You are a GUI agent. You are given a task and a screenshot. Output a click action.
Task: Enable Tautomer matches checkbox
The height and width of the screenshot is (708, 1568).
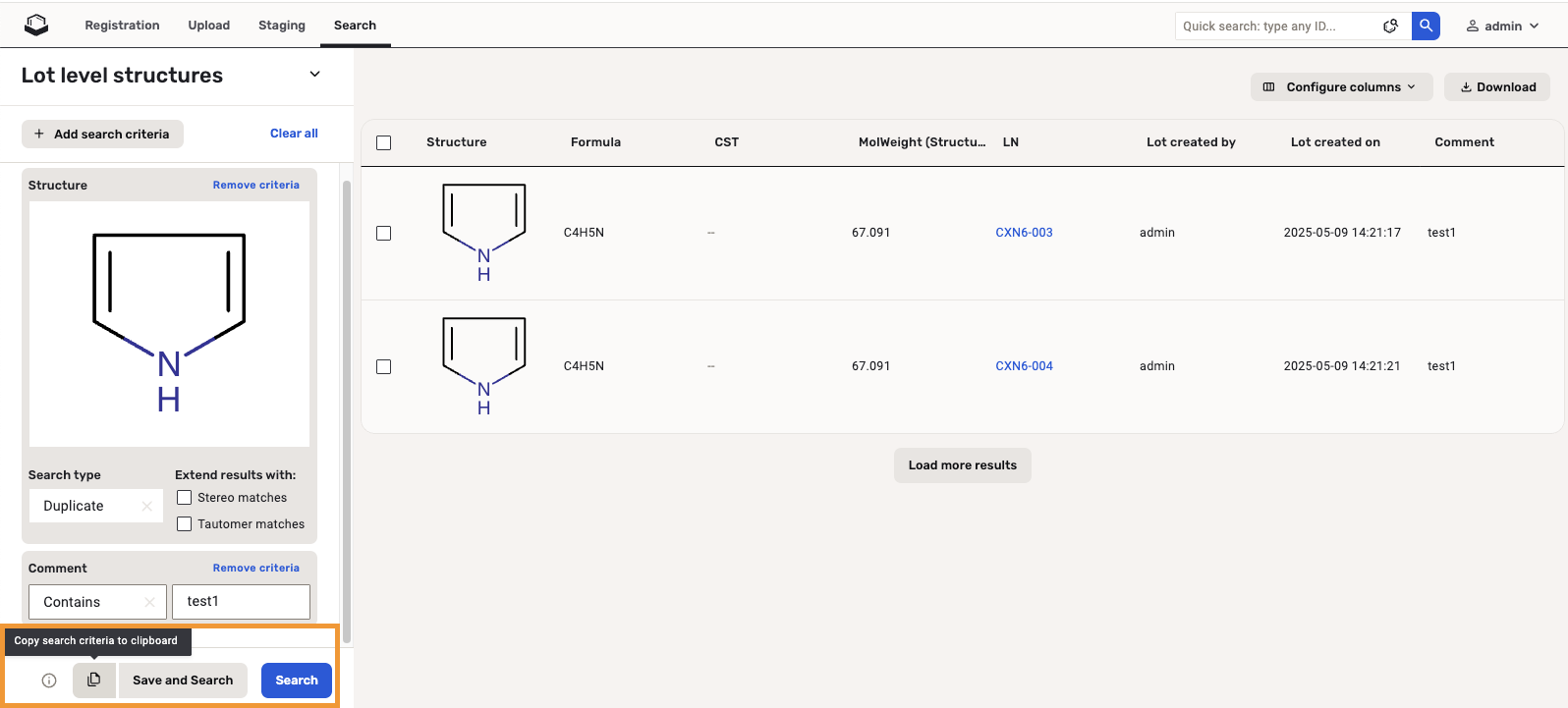pos(185,524)
